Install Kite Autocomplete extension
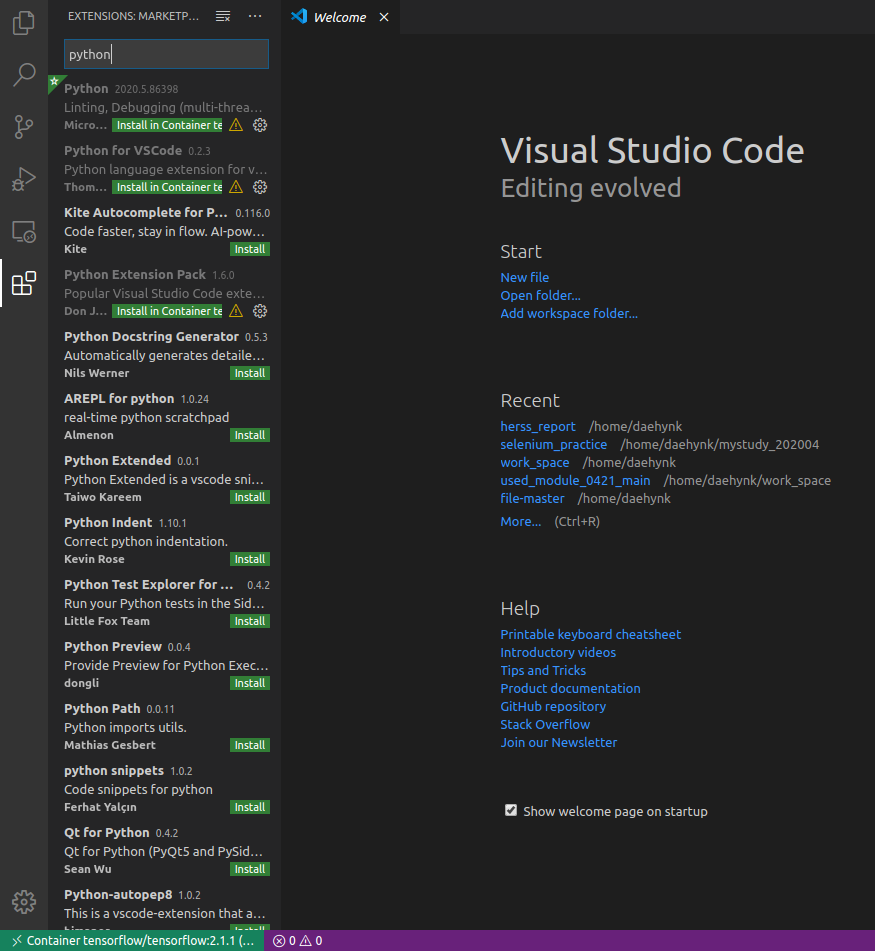This screenshot has height=951, width=875. pyautogui.click(x=250, y=249)
